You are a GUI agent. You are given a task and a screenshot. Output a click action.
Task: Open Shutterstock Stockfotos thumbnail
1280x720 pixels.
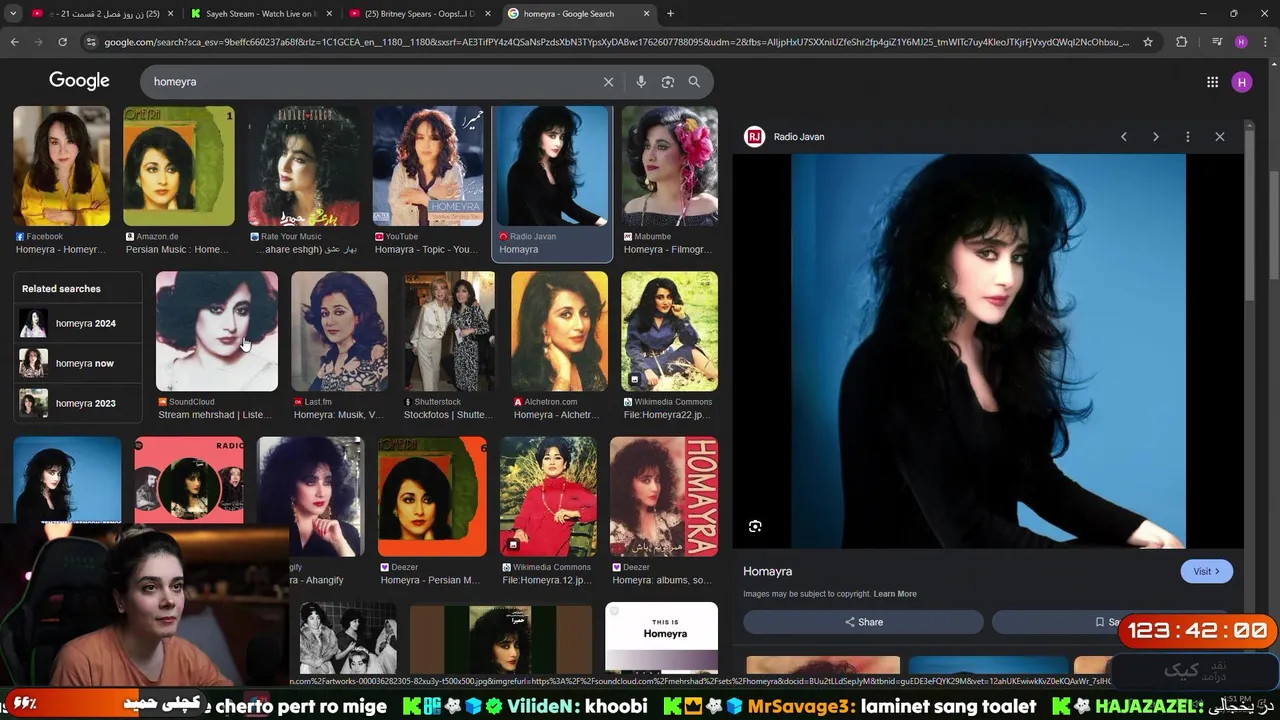[449, 331]
